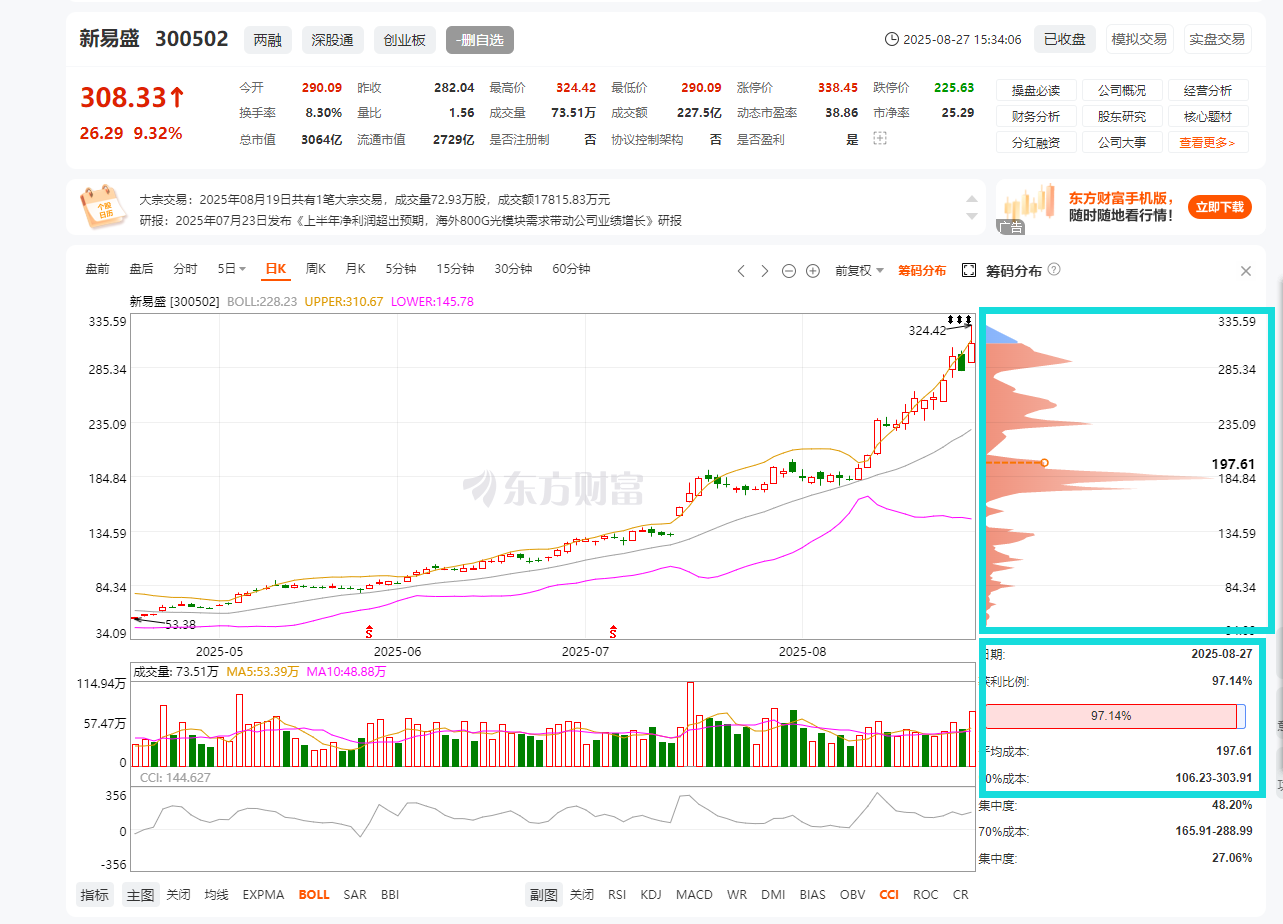This screenshot has height=924, width=1283.
Task: Open 财务分析 link
Action: [1036, 116]
